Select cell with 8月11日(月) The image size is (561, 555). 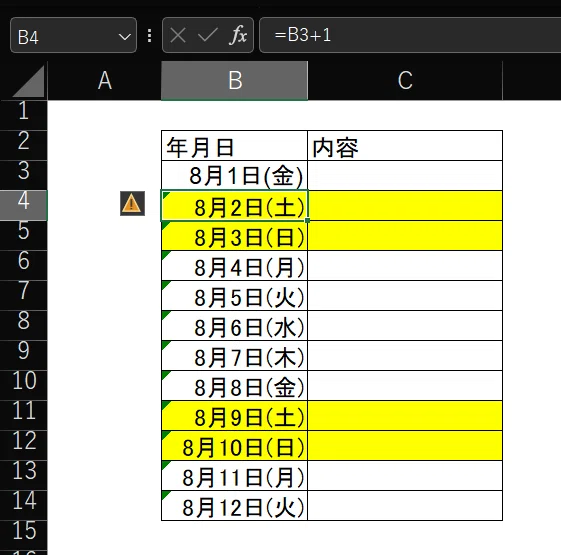click(x=234, y=476)
